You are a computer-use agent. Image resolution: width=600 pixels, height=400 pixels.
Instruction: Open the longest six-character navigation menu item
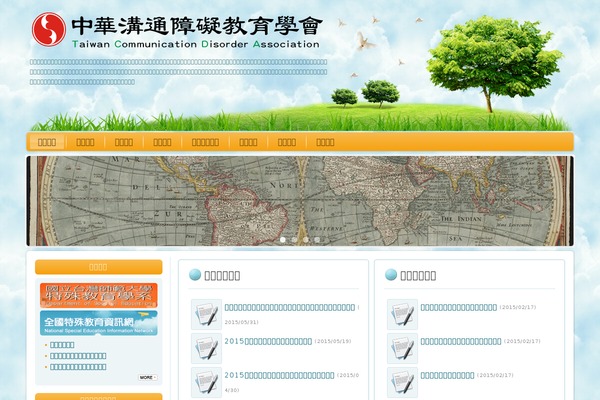point(205,142)
